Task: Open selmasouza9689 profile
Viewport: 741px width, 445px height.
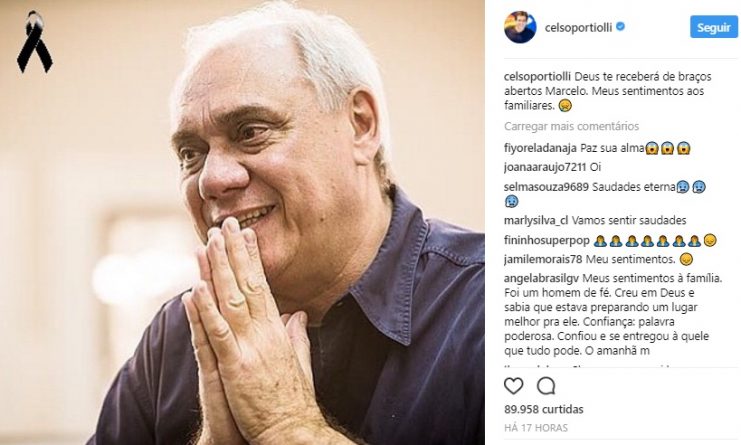Action: click(x=546, y=187)
